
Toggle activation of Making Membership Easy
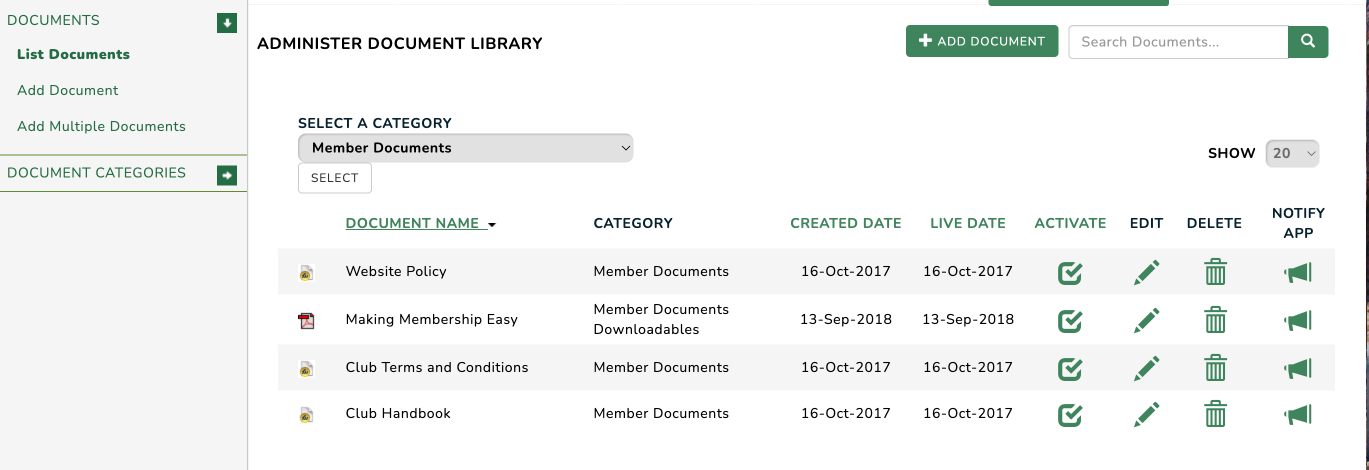pos(1070,320)
